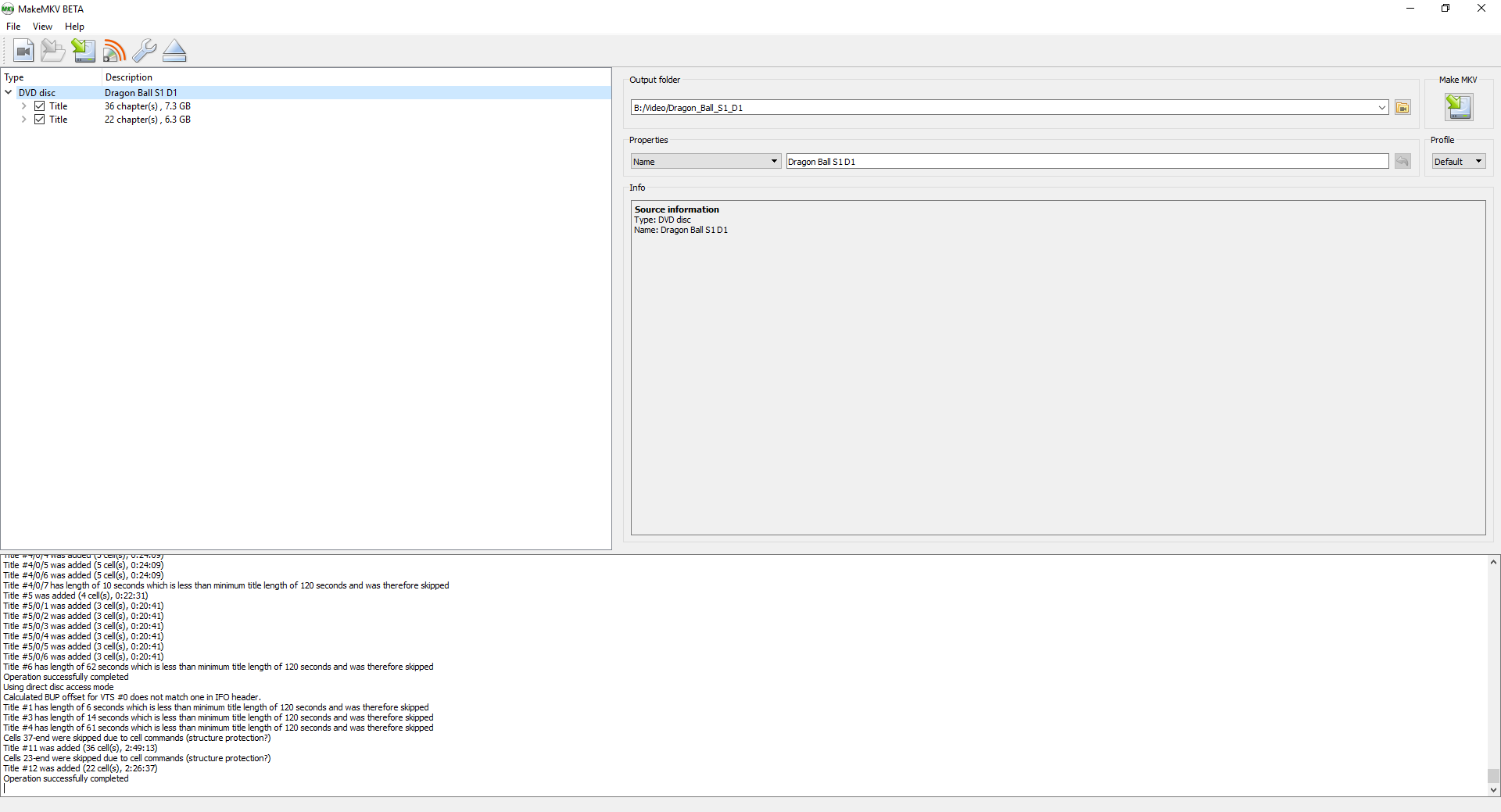Click the output folder path field
The image size is (1501, 812).
click(x=1003, y=107)
